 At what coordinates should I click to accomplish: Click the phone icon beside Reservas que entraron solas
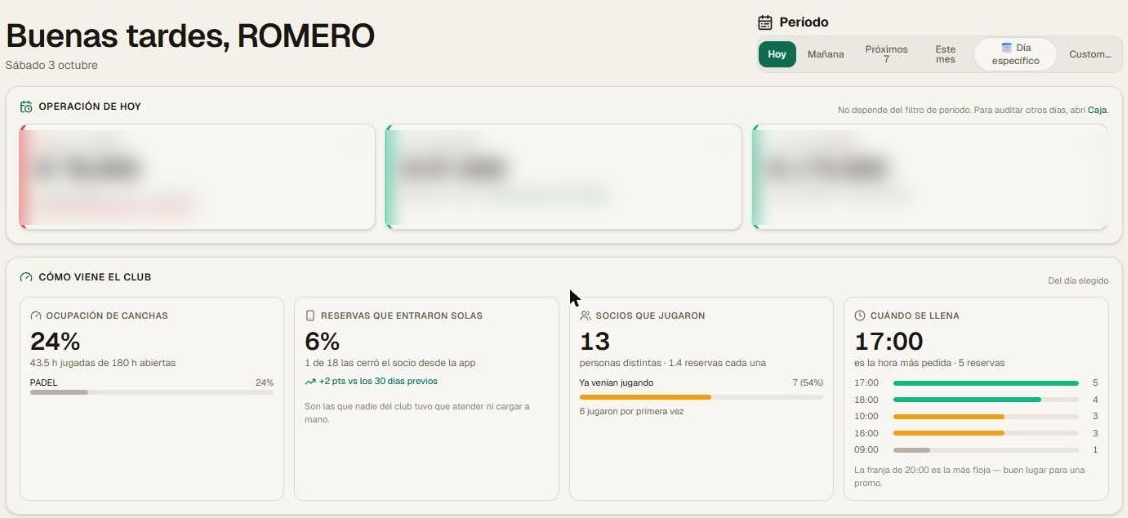(311, 316)
